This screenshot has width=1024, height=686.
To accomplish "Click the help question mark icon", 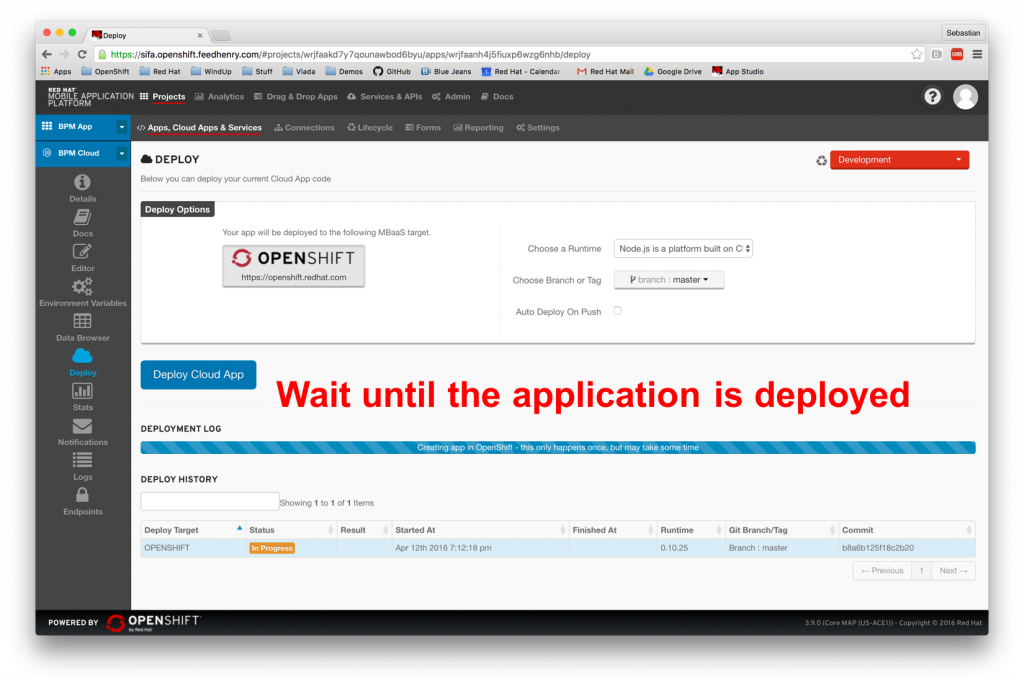I will [x=932, y=97].
